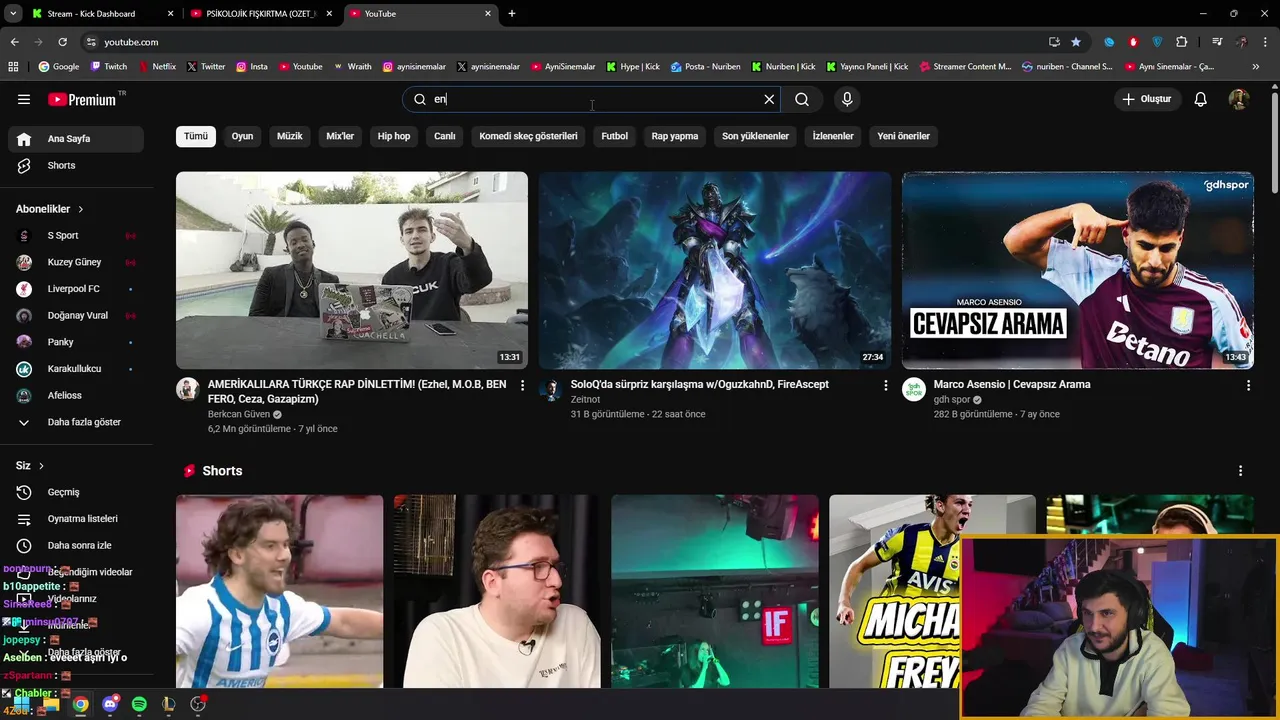Open Google Chrome from the taskbar
The width and height of the screenshot is (1280, 720).
click(80, 704)
